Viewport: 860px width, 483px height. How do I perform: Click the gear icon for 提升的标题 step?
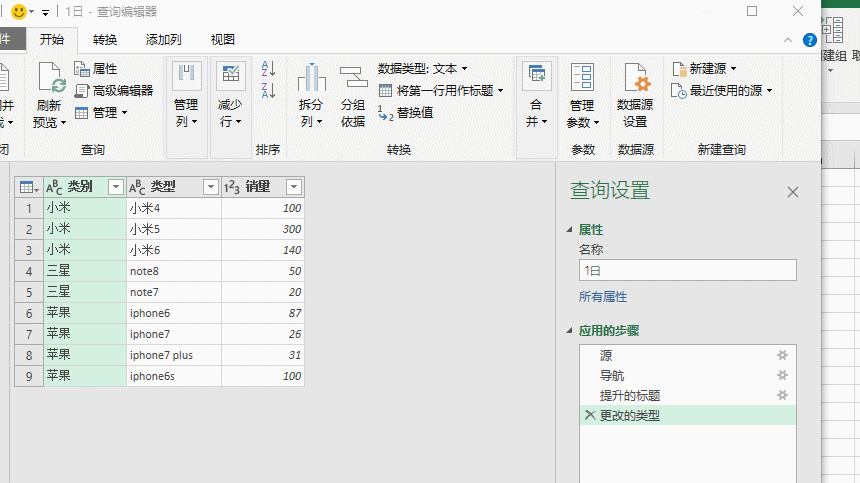[x=782, y=395]
